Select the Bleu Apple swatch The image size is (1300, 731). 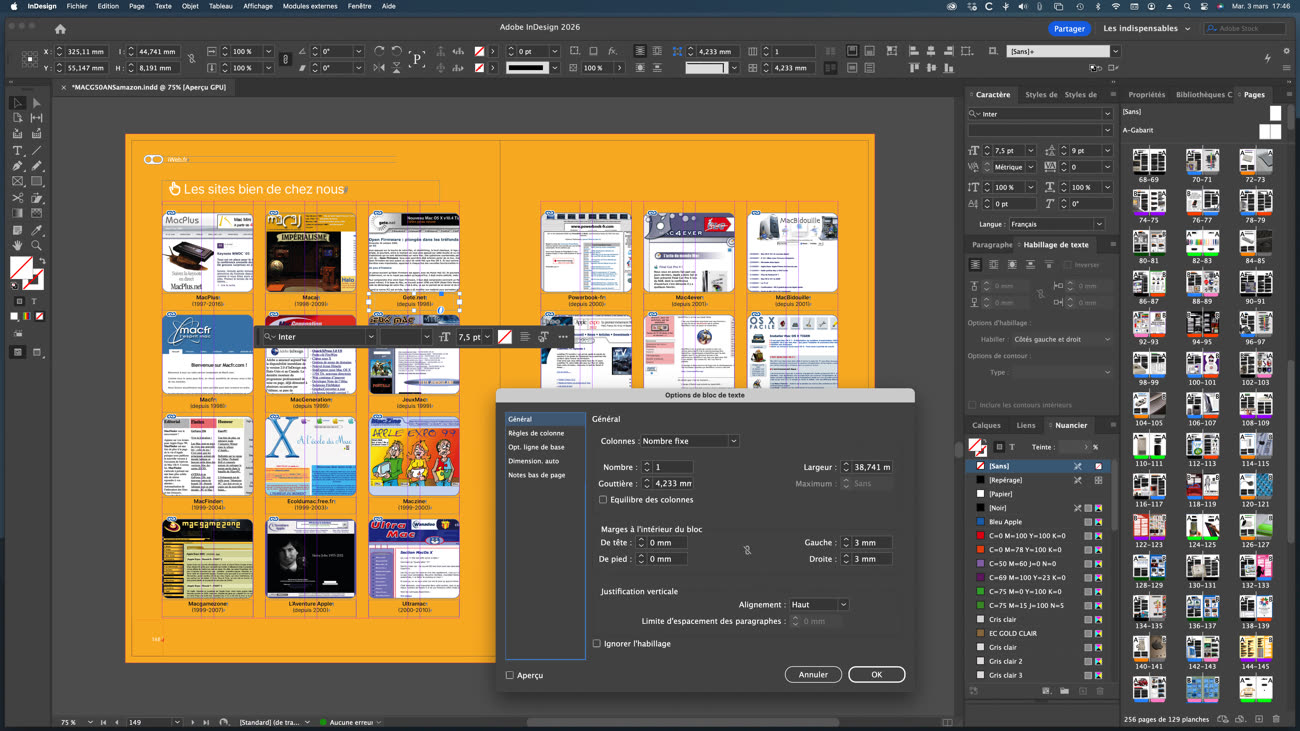[1005, 522]
